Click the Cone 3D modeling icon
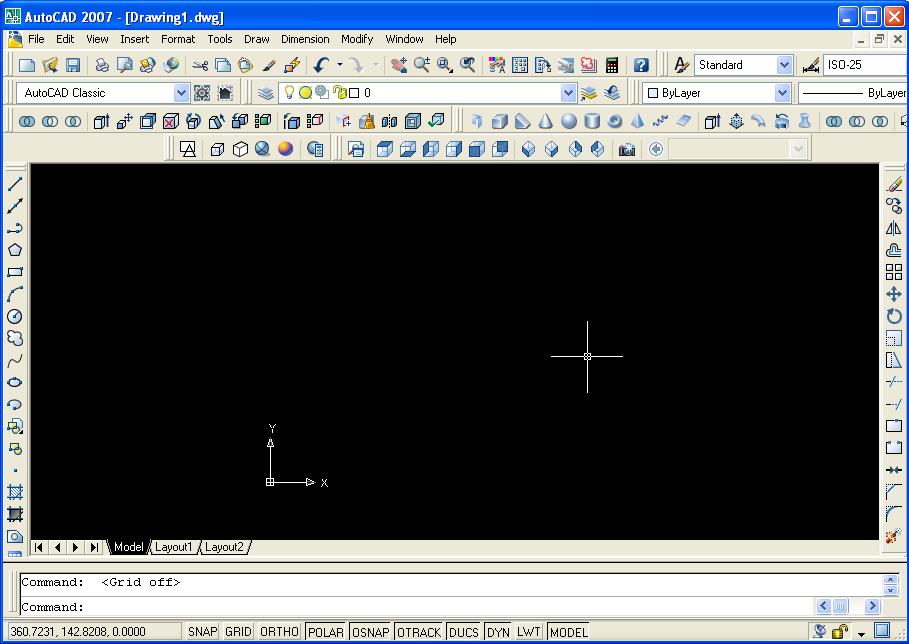 [546, 121]
